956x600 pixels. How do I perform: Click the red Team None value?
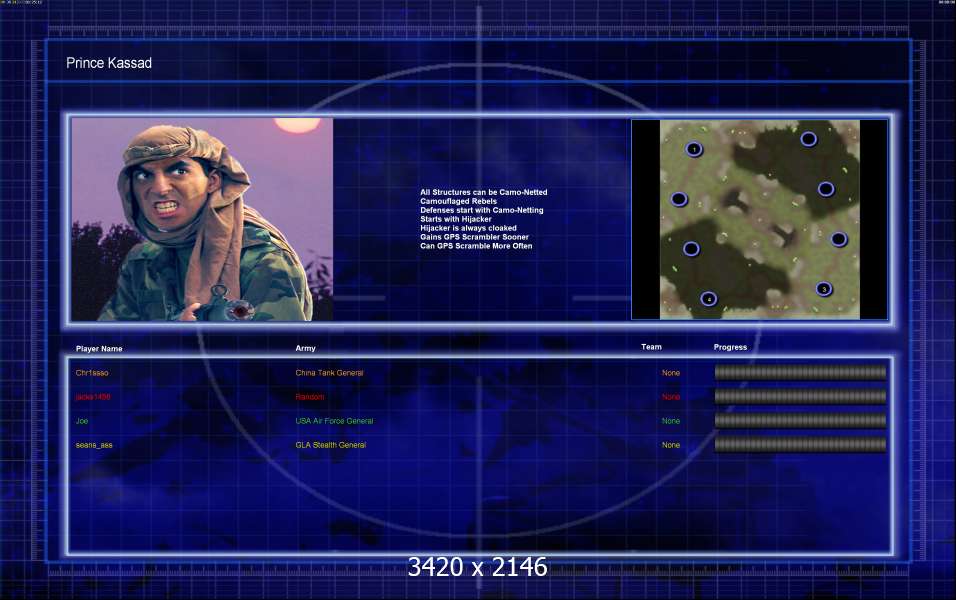click(671, 397)
